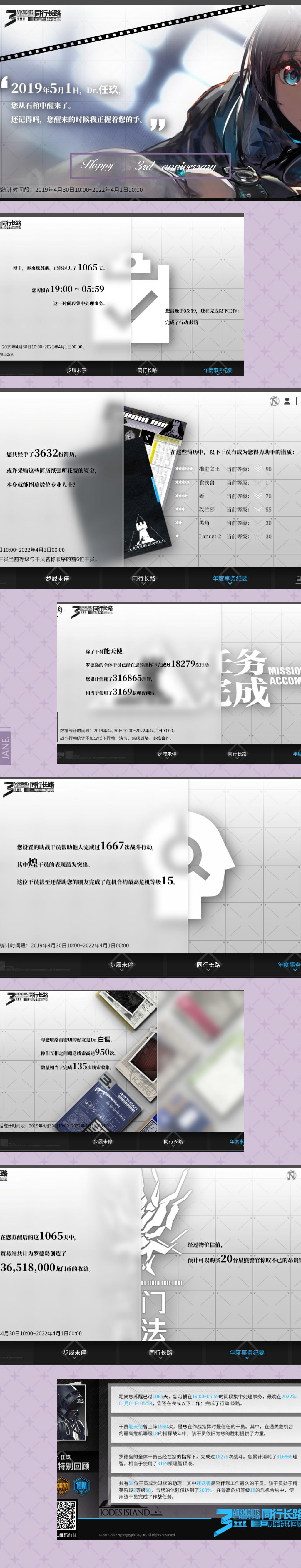Click the Happy 3rd anniversary banner button

point(150,165)
